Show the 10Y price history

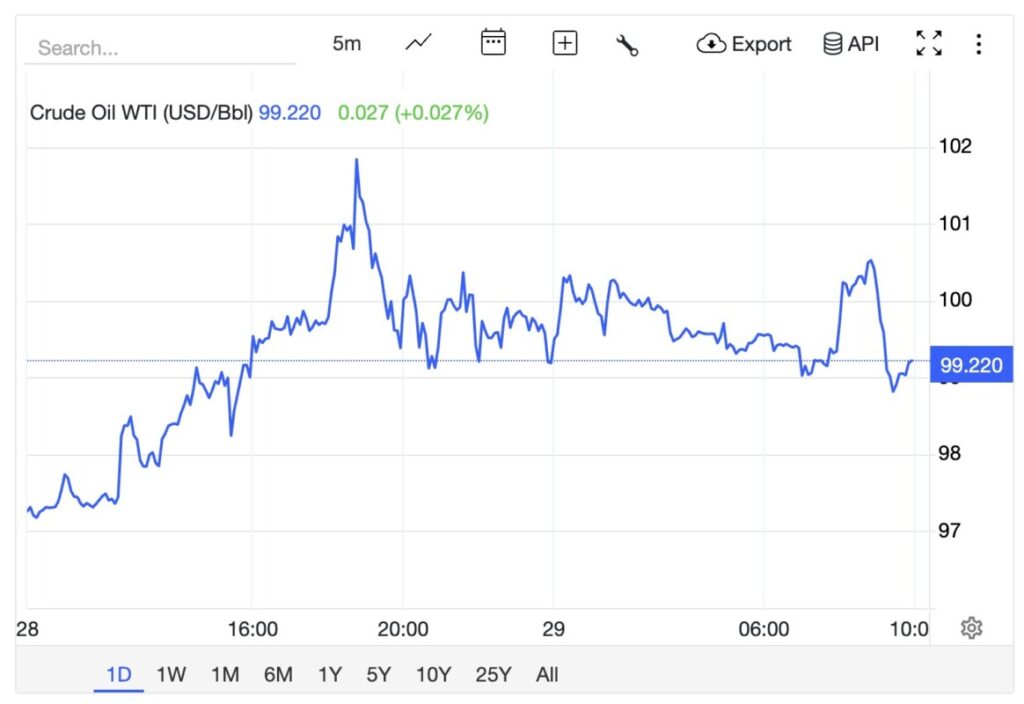pyautogui.click(x=433, y=674)
